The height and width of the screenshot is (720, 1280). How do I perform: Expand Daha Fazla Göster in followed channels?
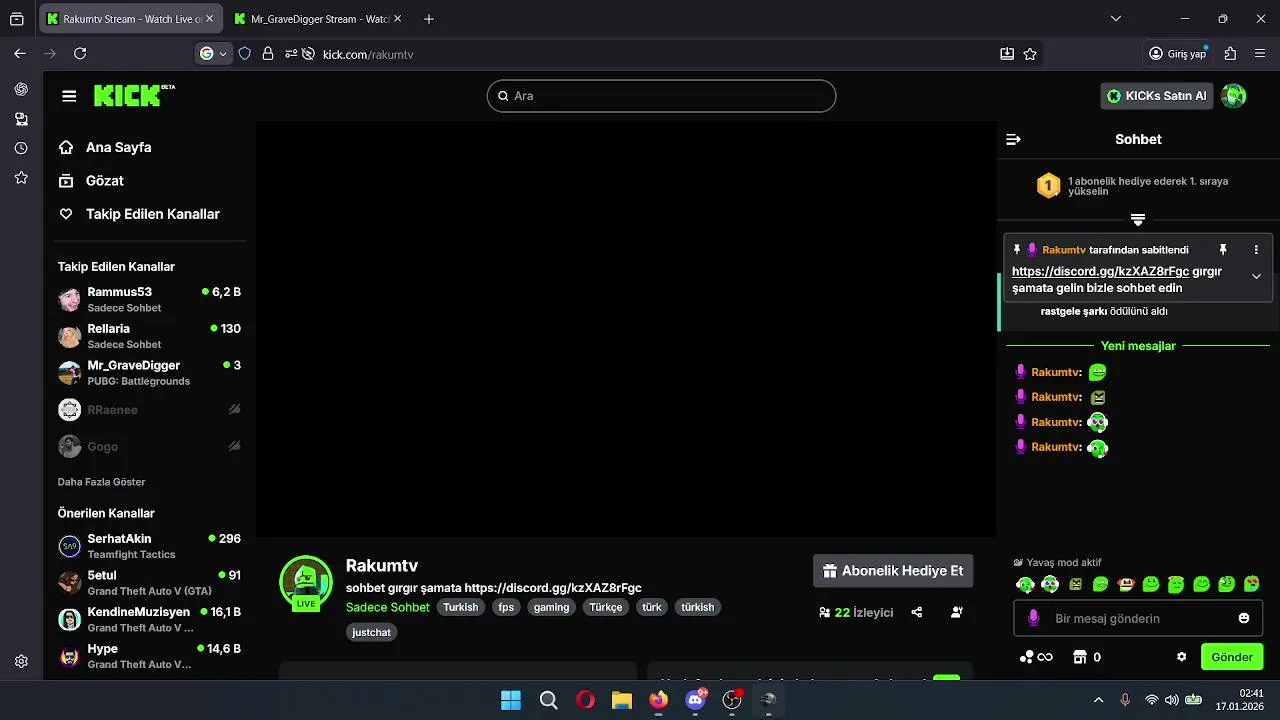click(101, 482)
